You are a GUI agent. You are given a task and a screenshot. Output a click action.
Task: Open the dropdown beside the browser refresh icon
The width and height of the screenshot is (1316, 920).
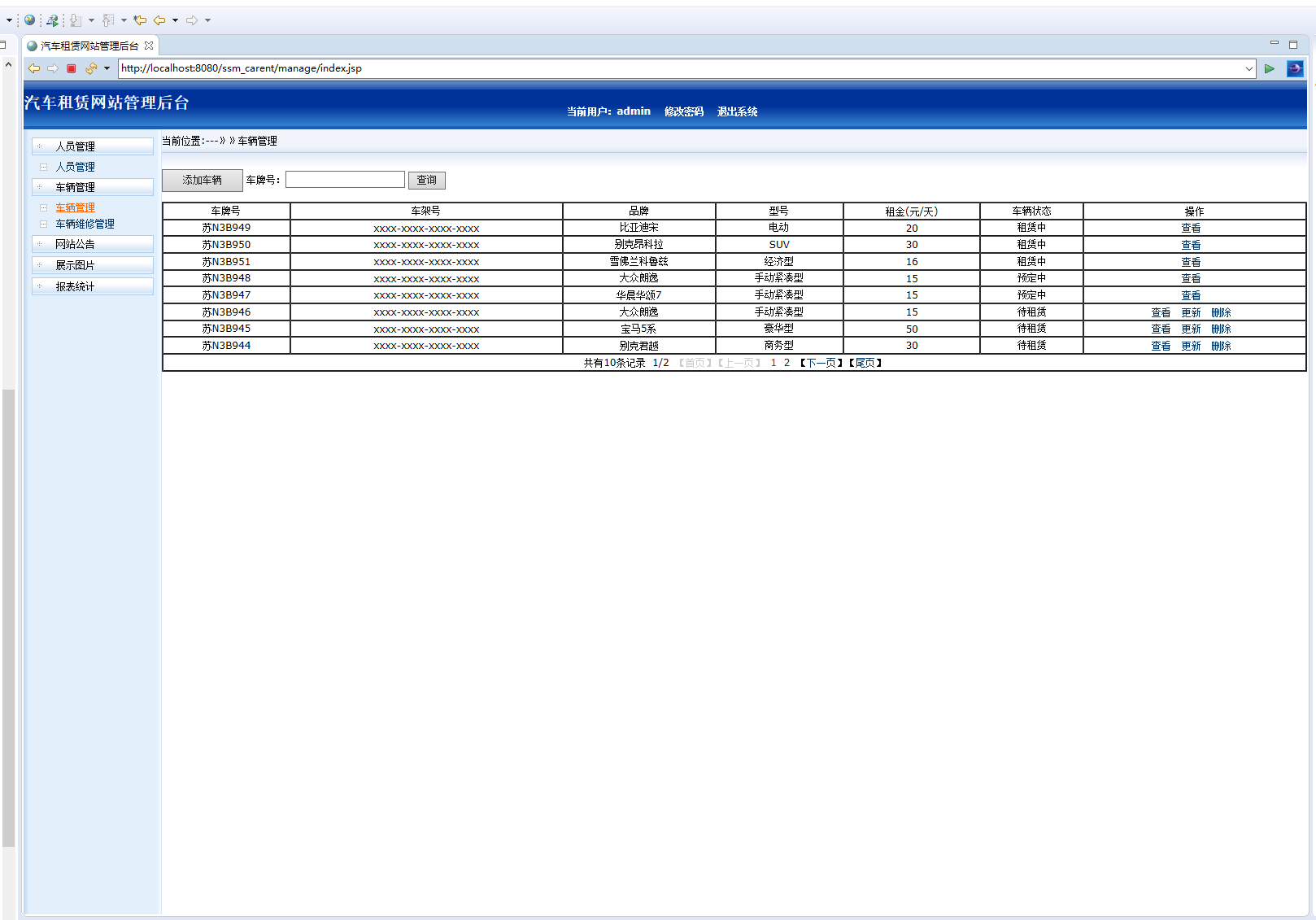click(x=107, y=68)
